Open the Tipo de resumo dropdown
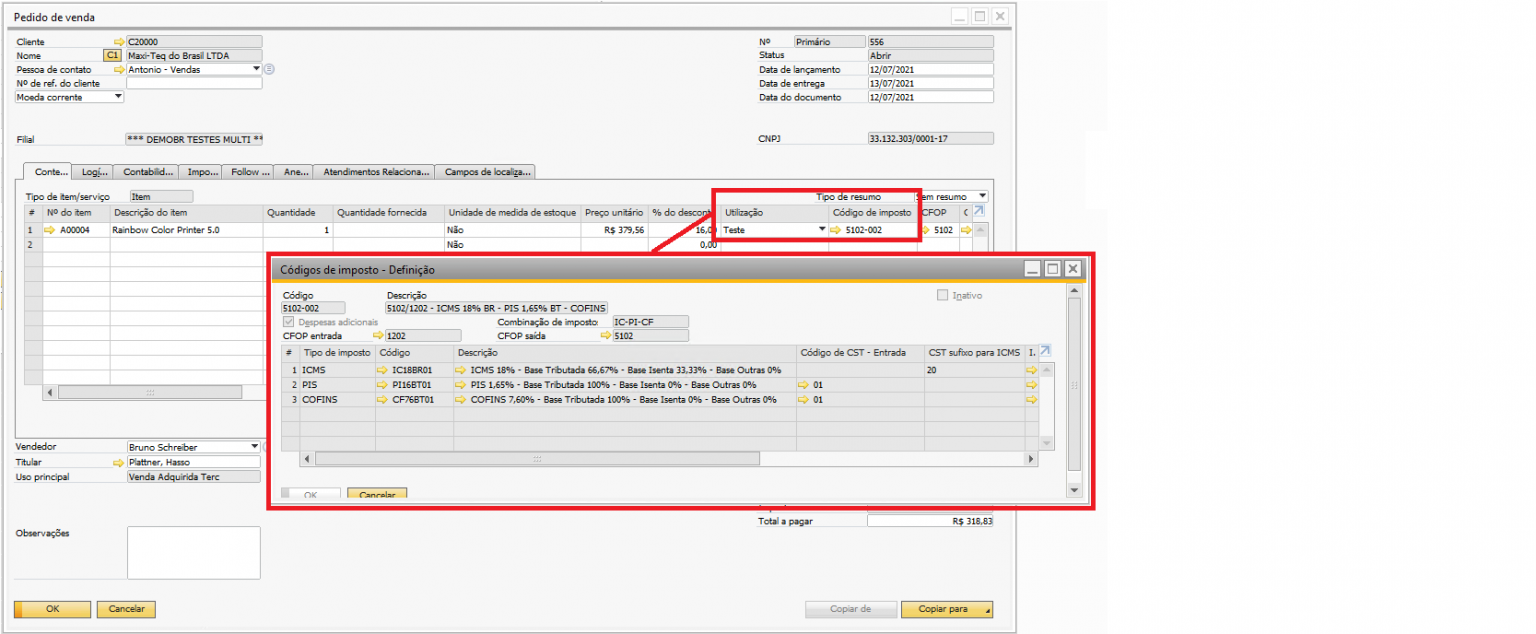Image resolution: width=1536 pixels, height=634 pixels. 982,197
